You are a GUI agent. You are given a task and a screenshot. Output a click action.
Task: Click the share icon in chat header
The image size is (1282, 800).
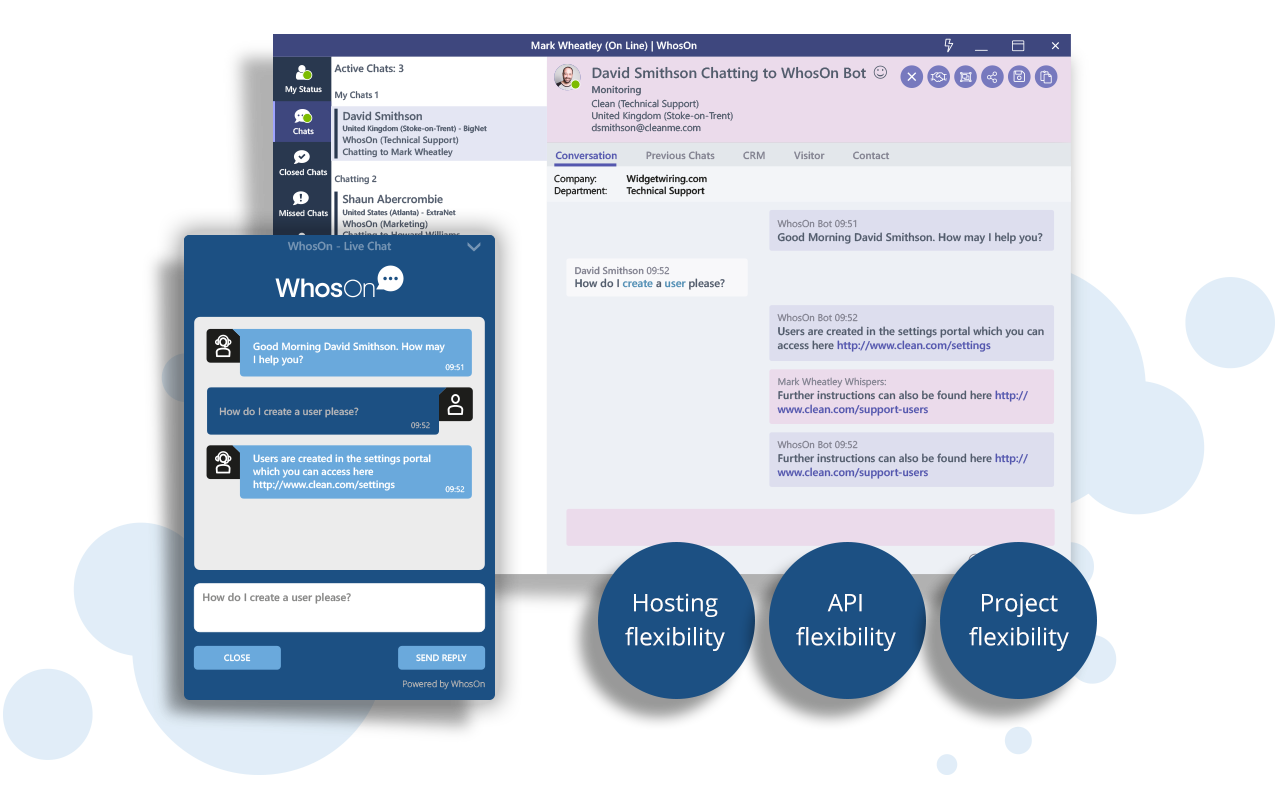(992, 77)
